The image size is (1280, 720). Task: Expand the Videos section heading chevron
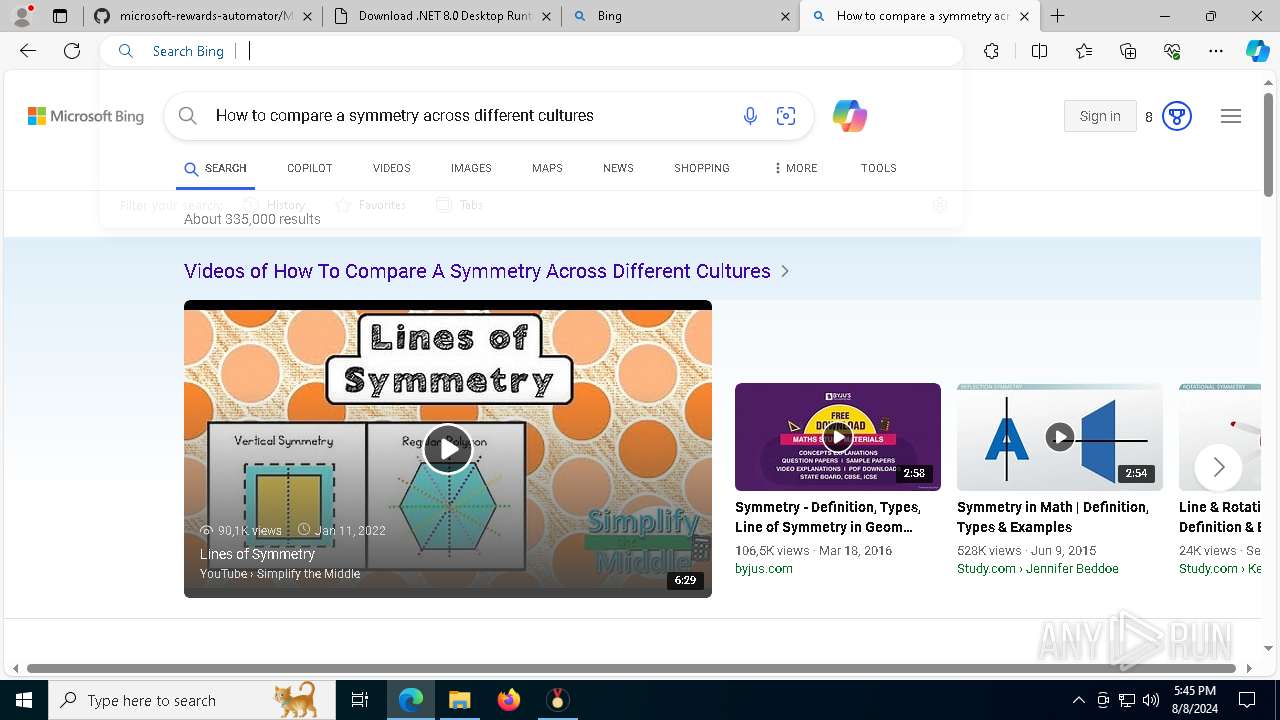click(785, 271)
